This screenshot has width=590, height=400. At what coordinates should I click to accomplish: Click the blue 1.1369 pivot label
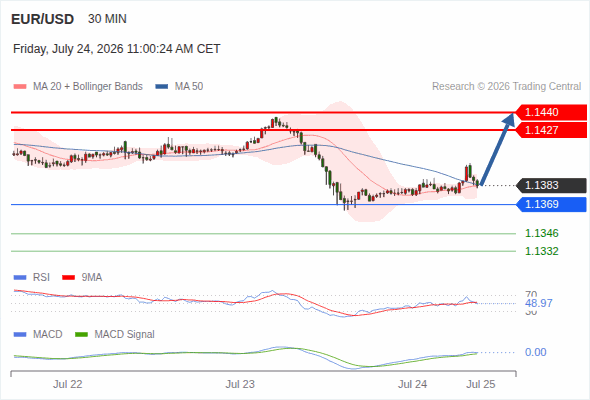pos(551,204)
